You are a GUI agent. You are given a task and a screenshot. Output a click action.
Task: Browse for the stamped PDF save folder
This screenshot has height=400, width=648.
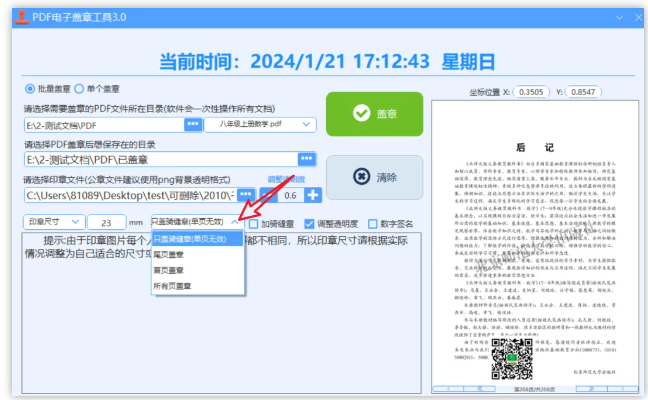click(307, 159)
